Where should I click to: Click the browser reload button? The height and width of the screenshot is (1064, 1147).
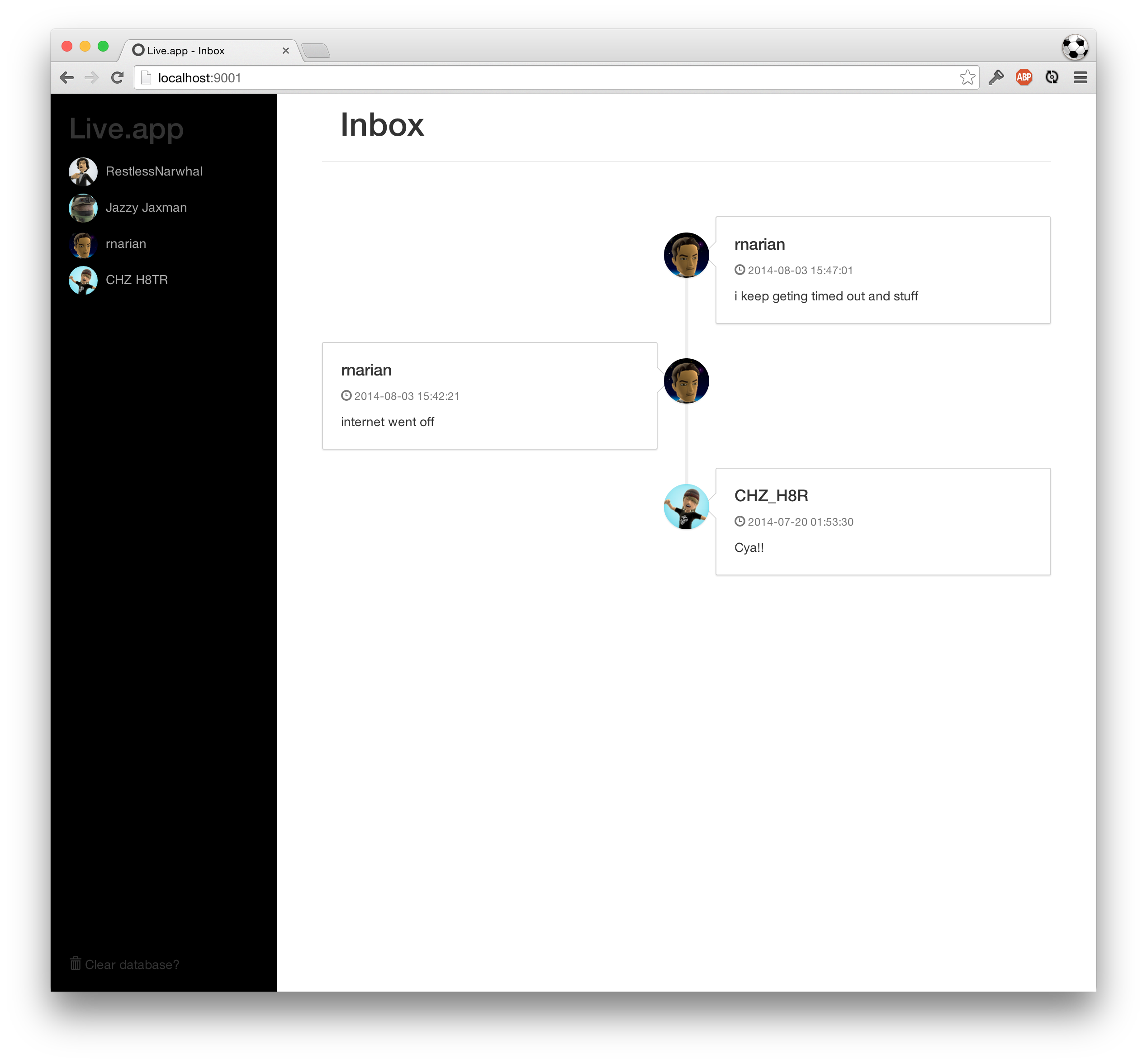click(118, 78)
